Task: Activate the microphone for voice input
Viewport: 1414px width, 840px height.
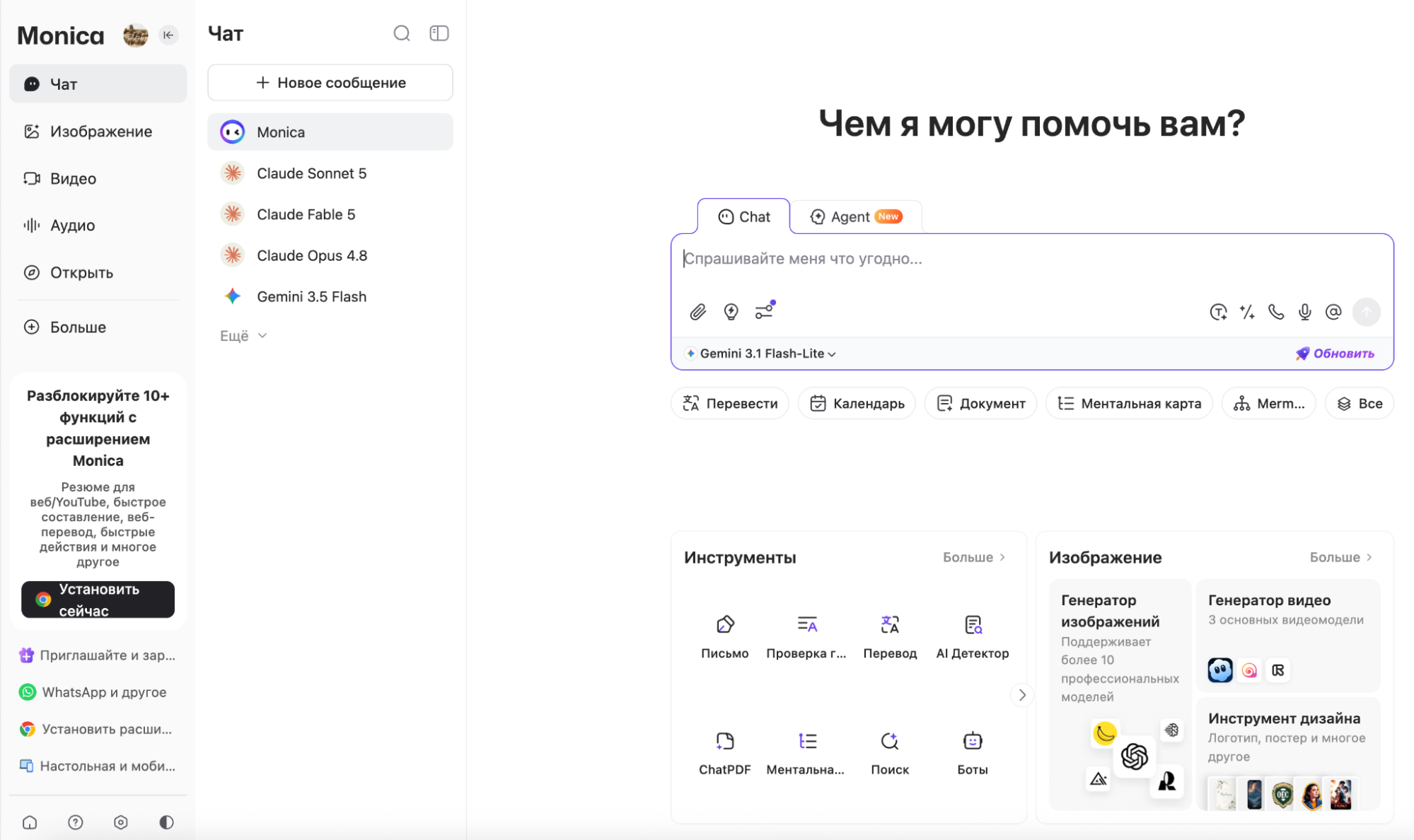Action: pyautogui.click(x=1305, y=312)
